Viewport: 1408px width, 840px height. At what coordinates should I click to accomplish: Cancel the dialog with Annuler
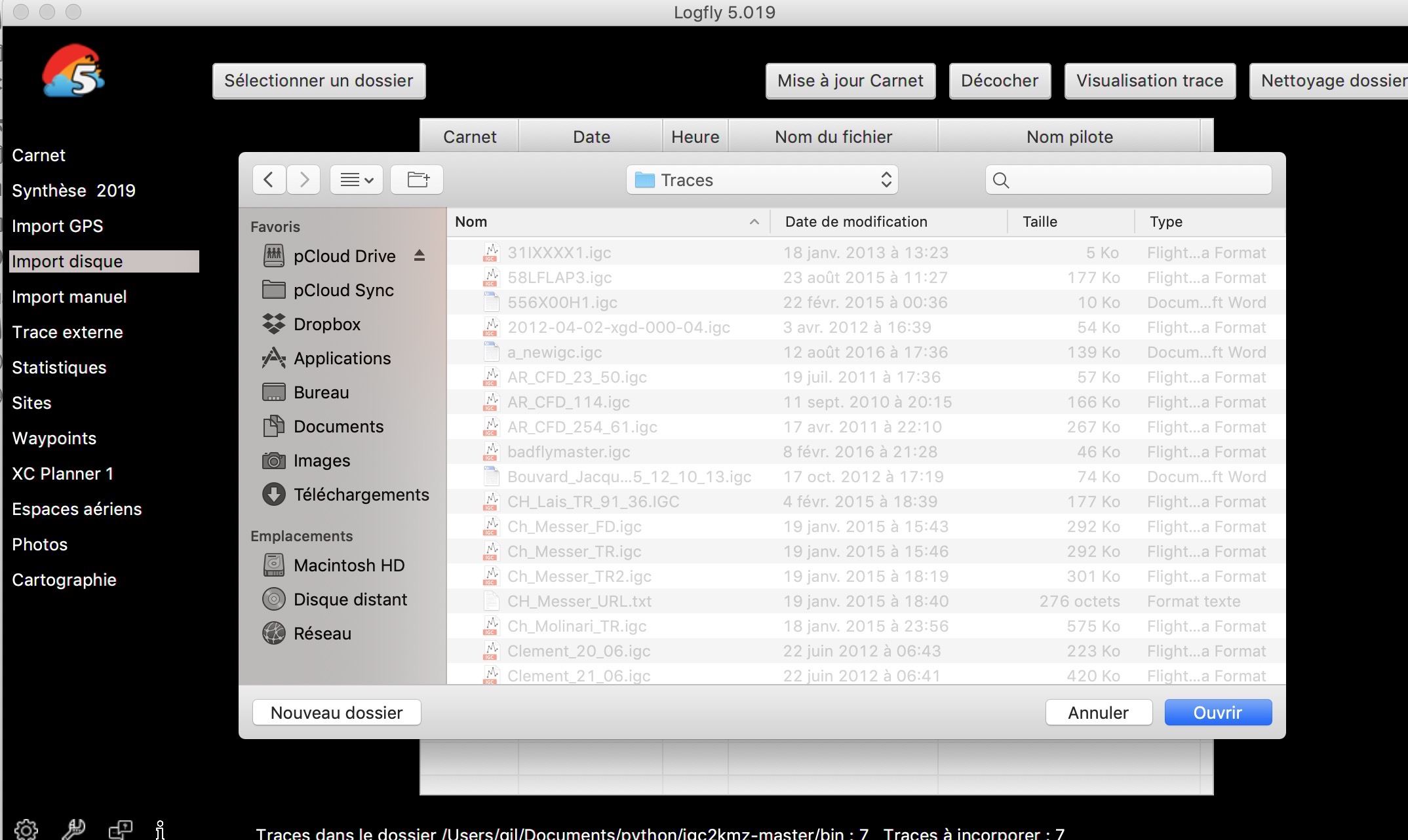[1099, 712]
